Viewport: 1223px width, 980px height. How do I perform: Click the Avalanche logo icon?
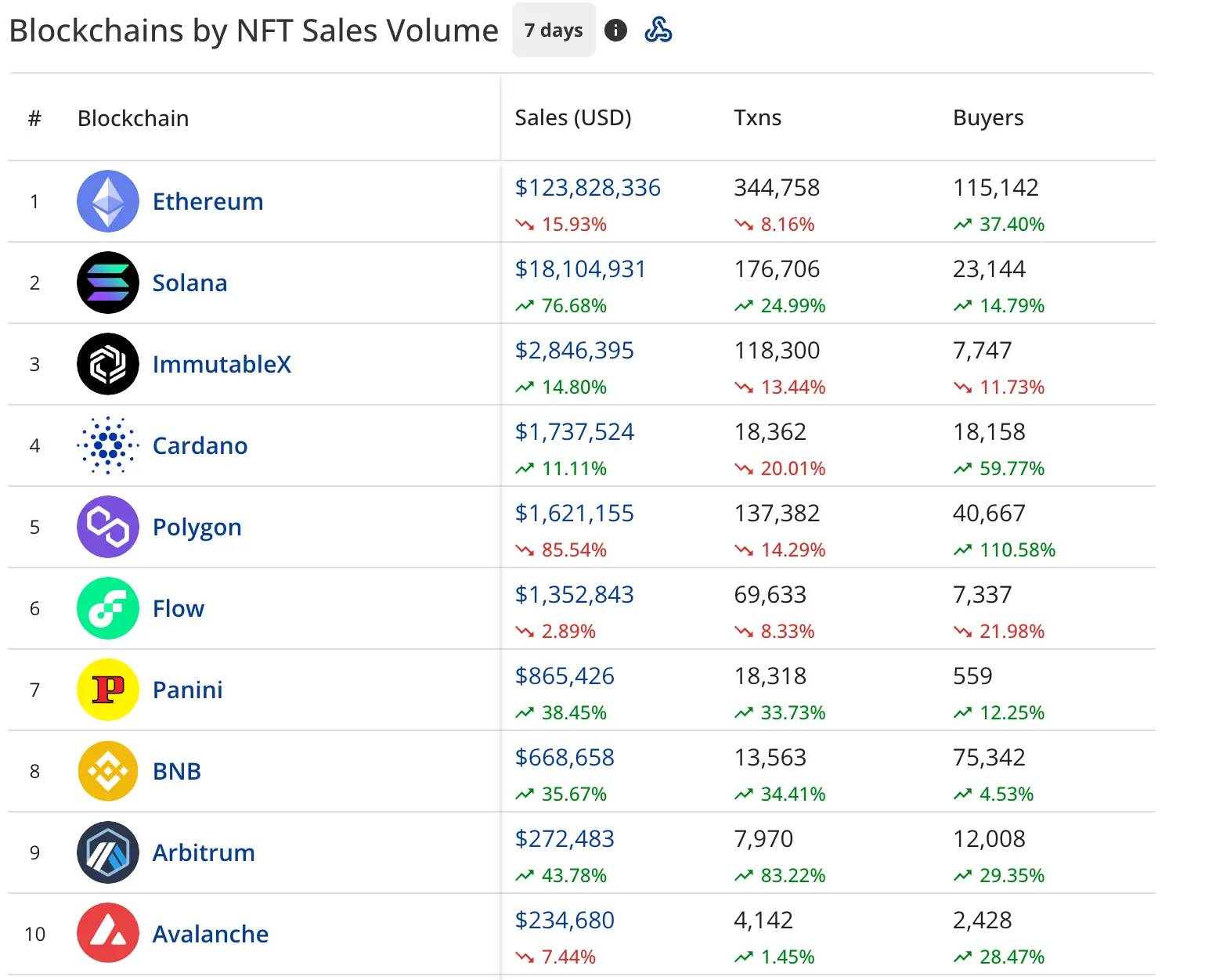pos(108,934)
